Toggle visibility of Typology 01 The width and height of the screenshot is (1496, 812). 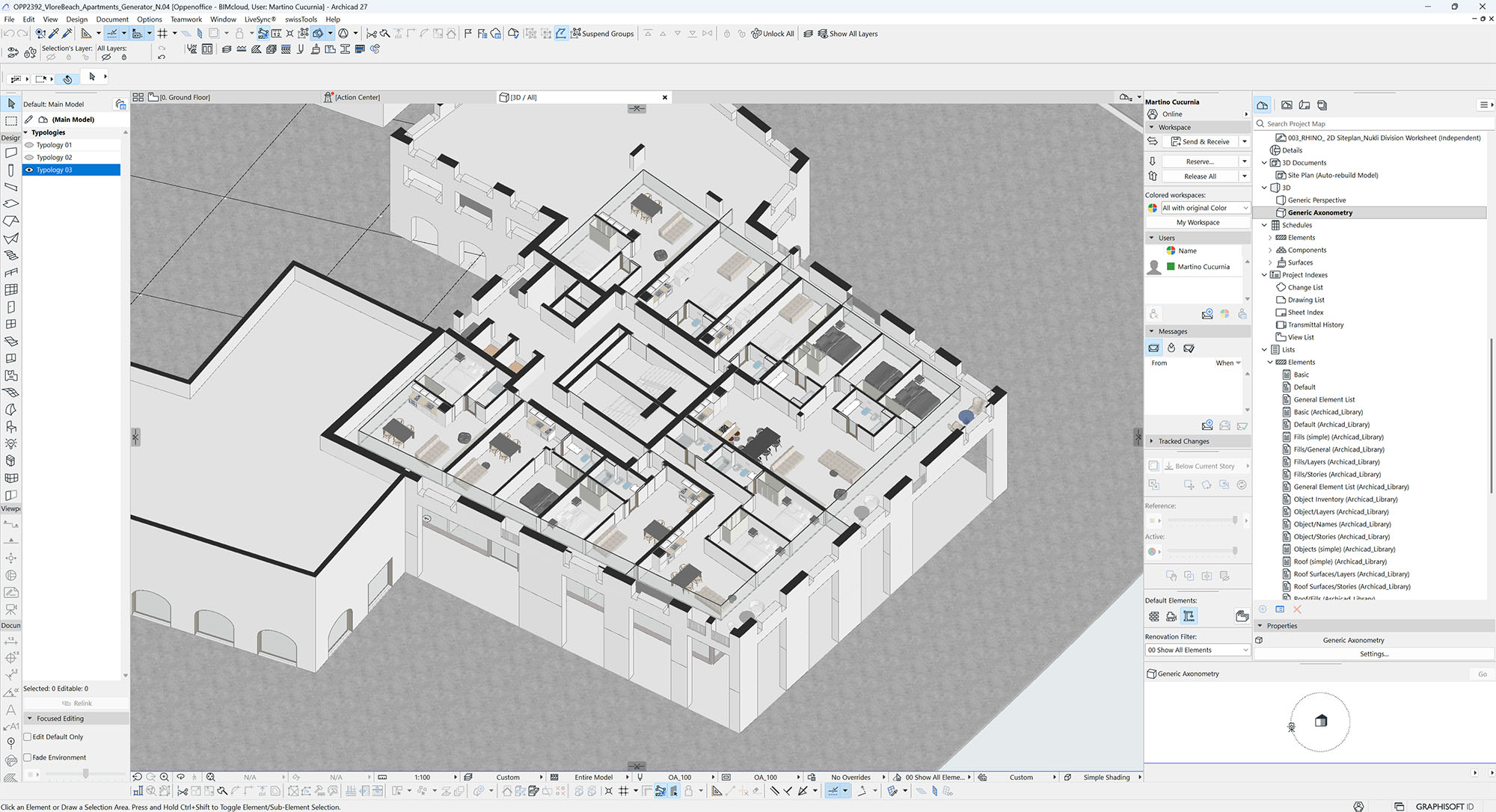[x=29, y=145]
